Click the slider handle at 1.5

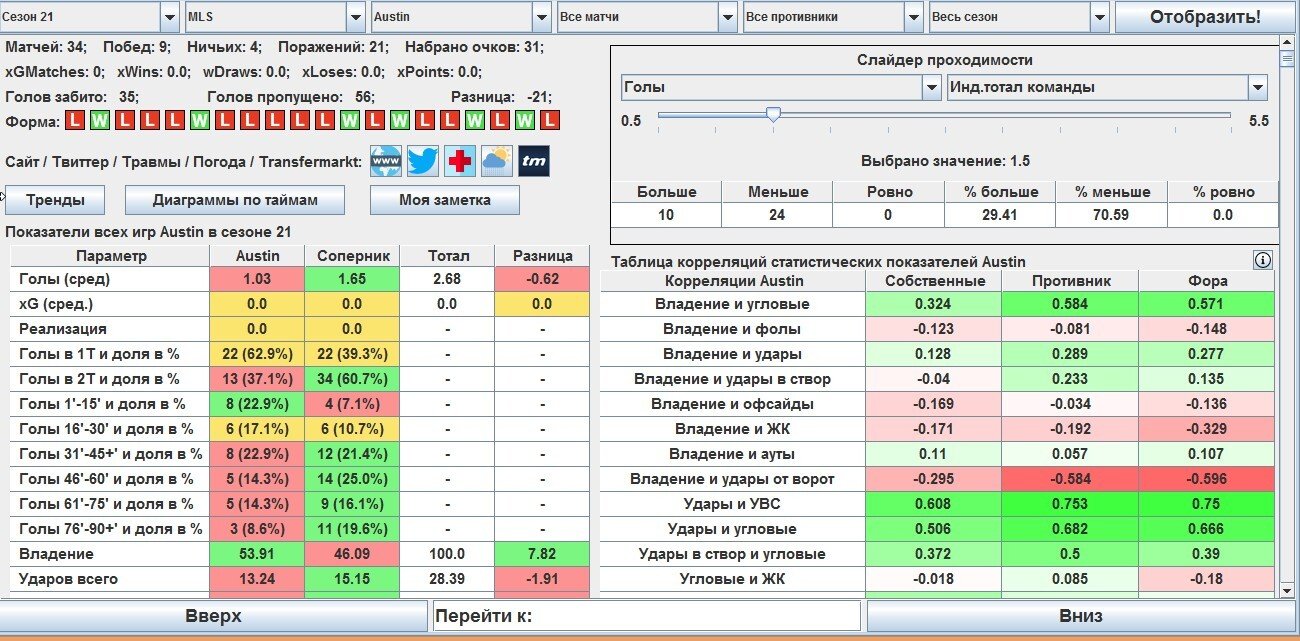[773, 116]
